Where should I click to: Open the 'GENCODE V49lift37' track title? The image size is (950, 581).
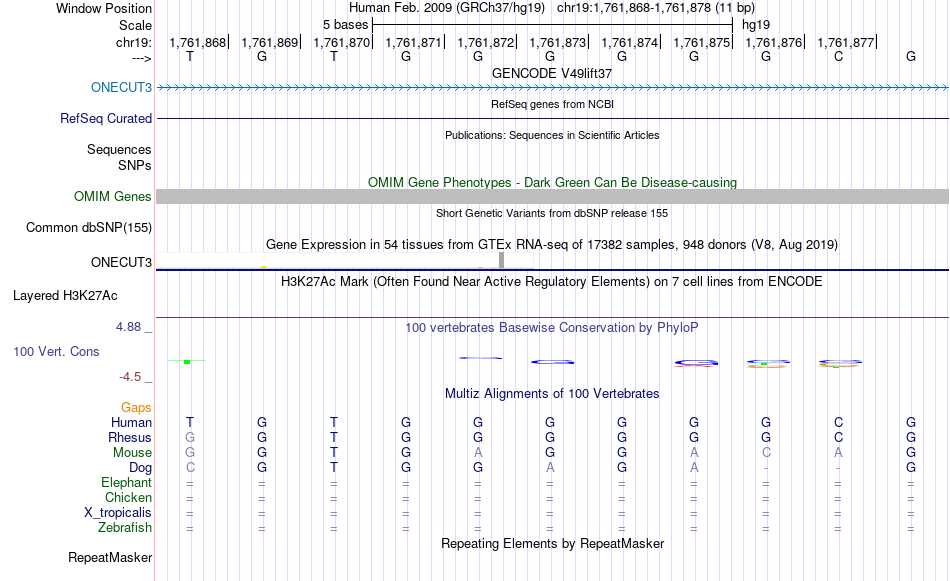click(552, 73)
